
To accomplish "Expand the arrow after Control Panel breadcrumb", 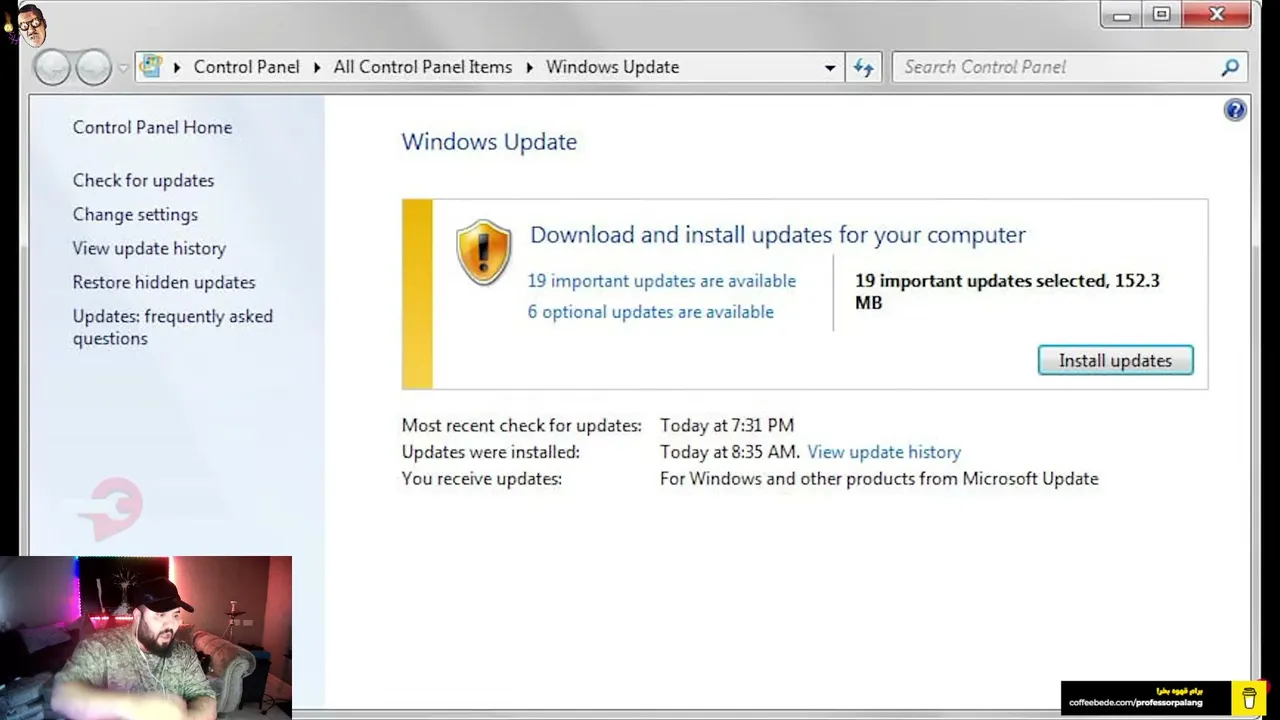I will pyautogui.click(x=317, y=67).
